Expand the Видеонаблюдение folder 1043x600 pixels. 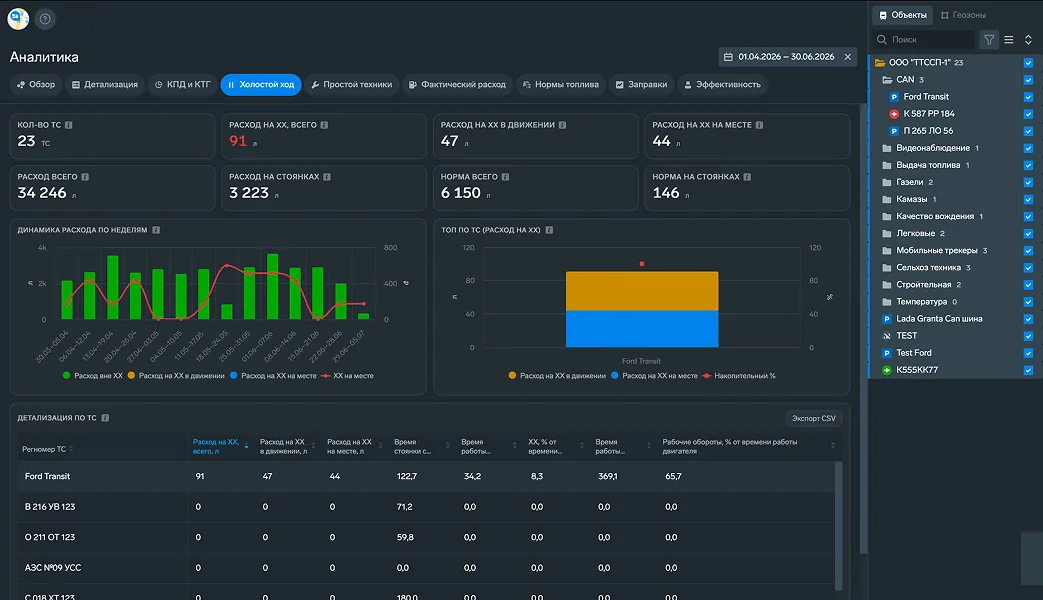click(x=887, y=148)
